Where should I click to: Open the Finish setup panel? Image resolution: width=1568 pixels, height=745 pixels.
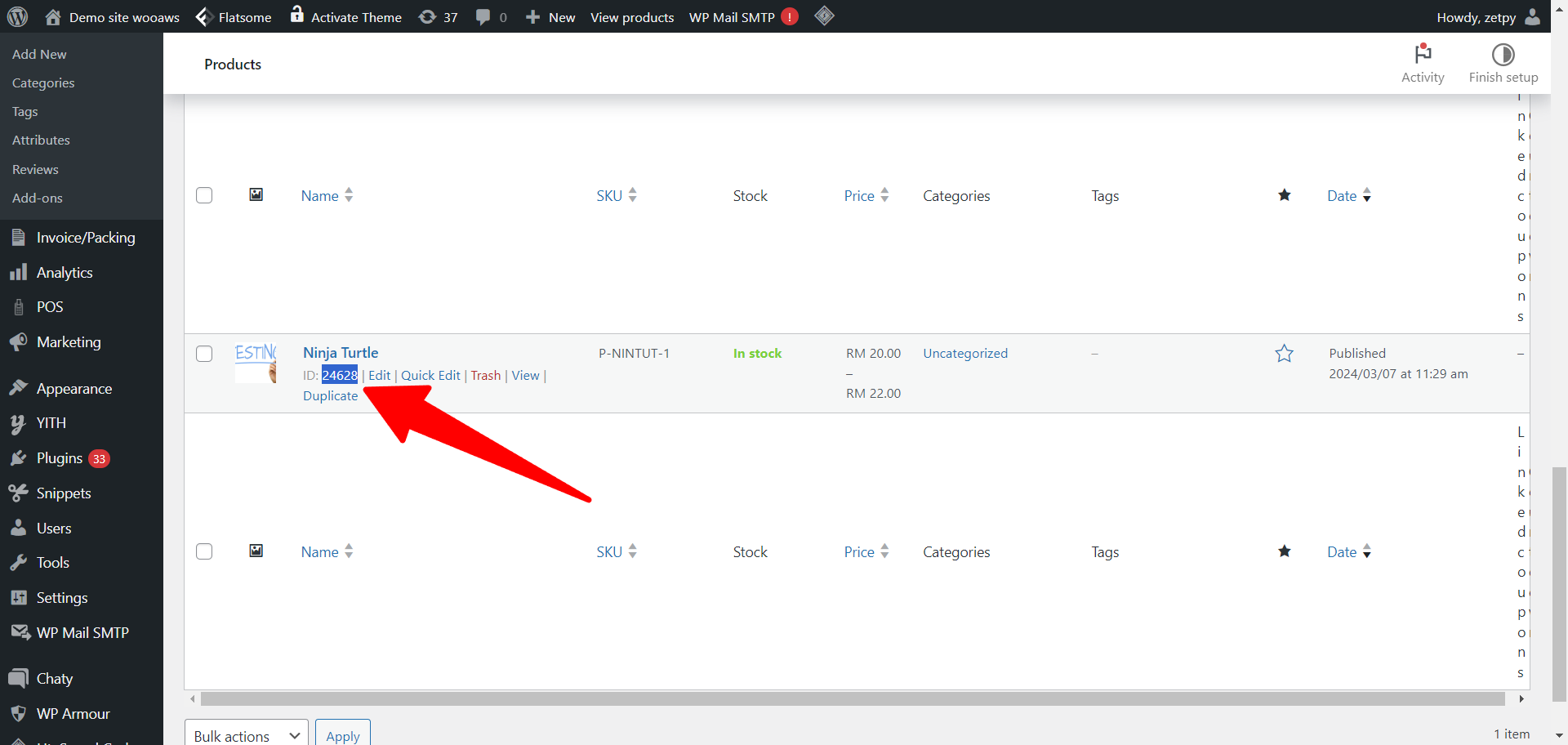tap(1503, 64)
